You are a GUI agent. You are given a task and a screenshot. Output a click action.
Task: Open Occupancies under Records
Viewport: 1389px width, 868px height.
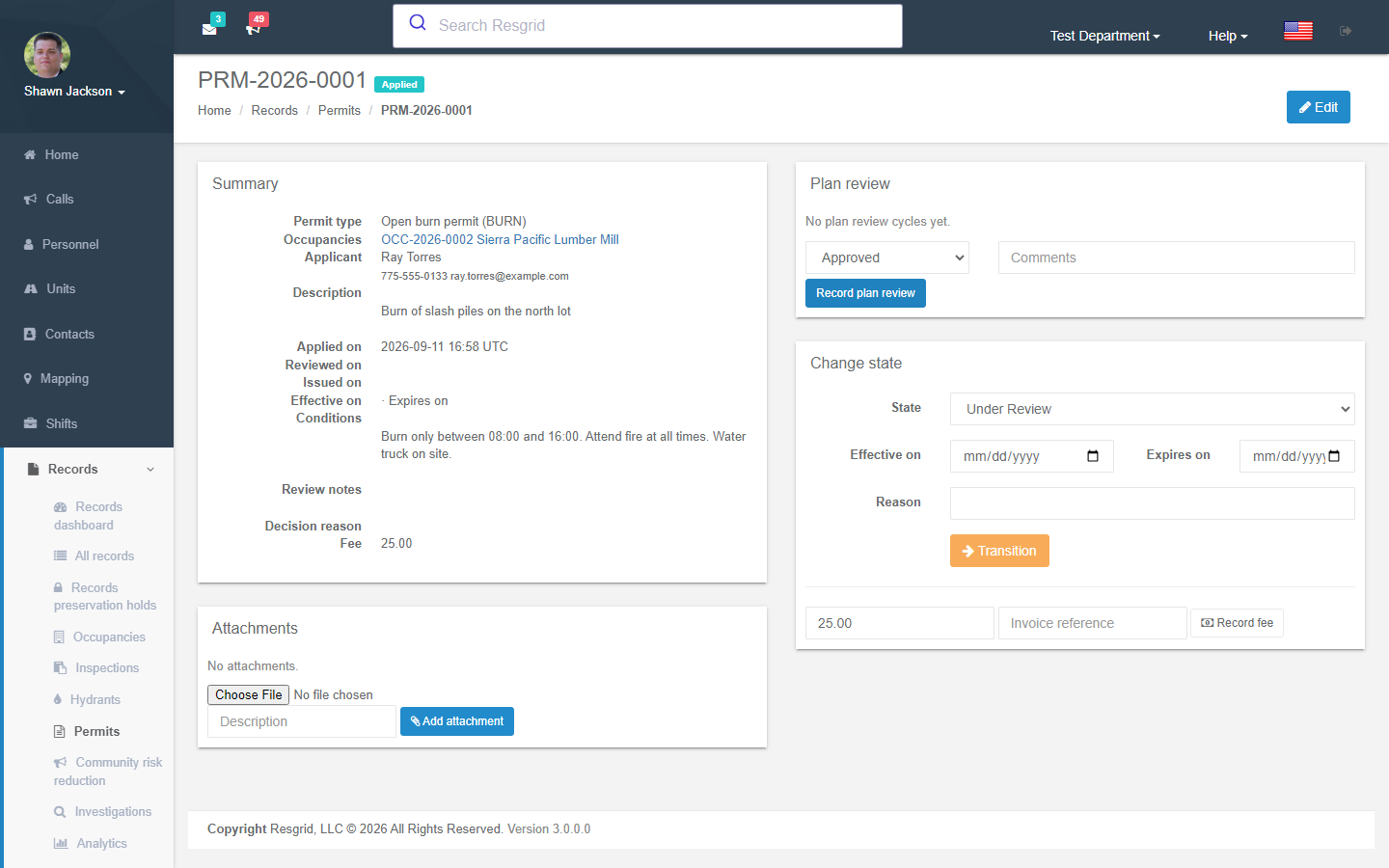coord(109,637)
